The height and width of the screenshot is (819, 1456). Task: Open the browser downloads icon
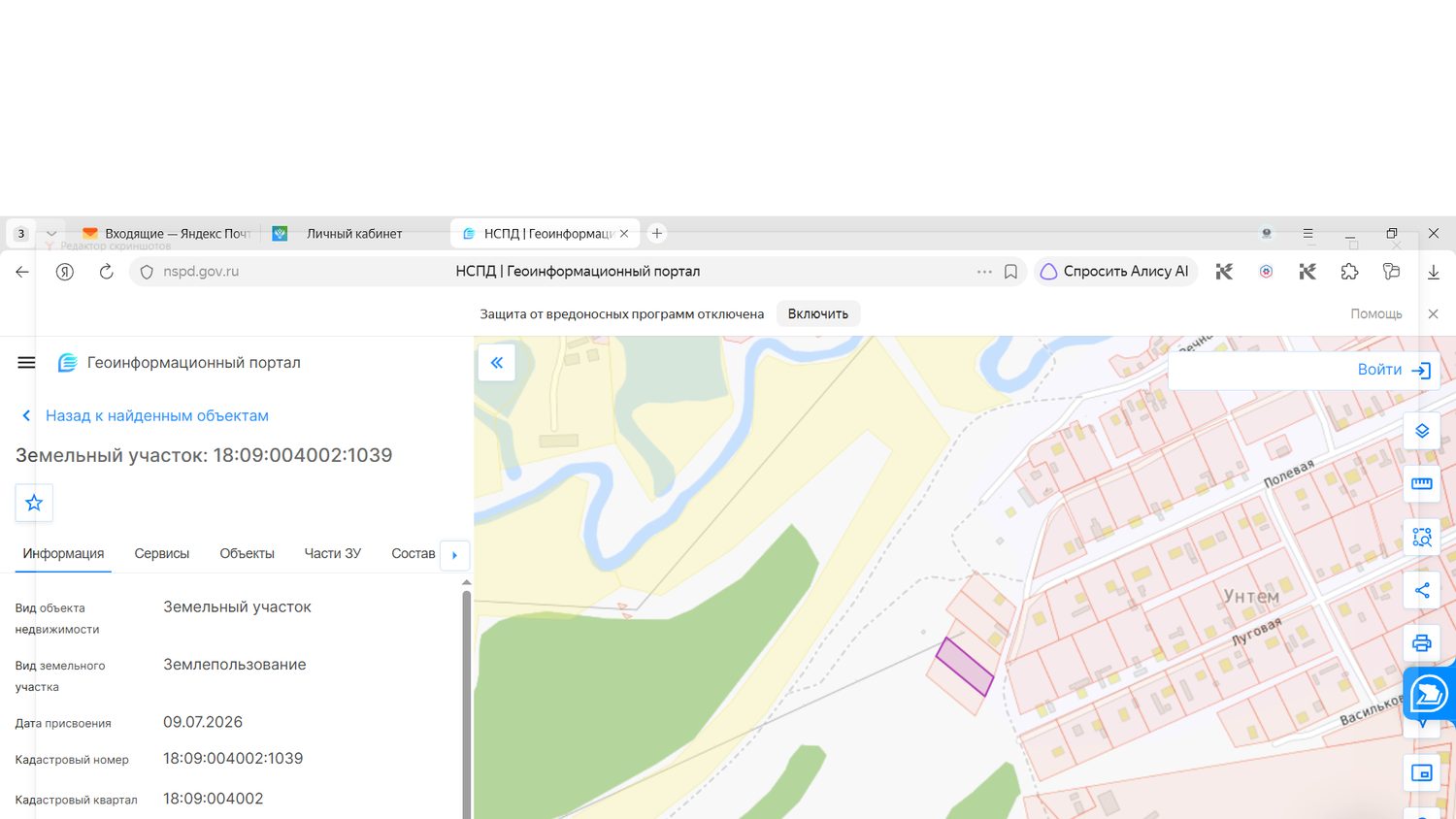(x=1434, y=272)
